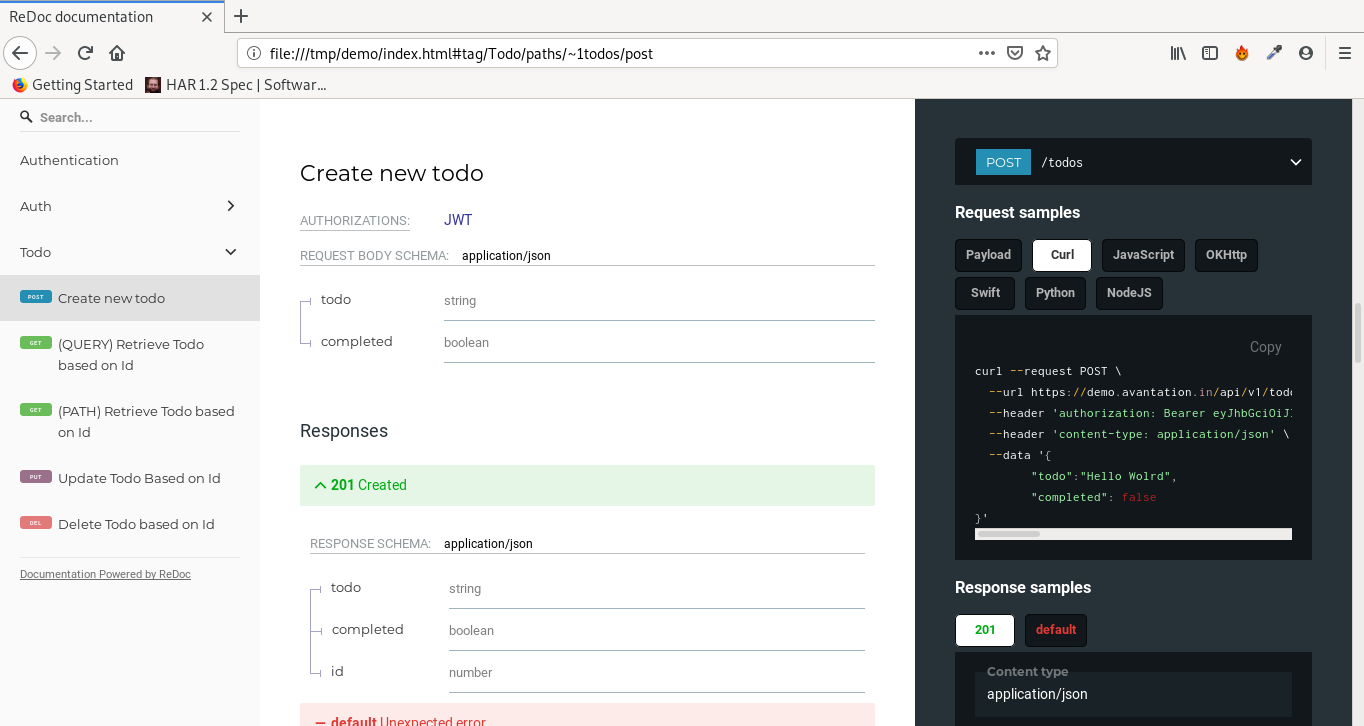The height and width of the screenshot is (726, 1364).
Task: Click the code sample horizontal scrollbar
Action: point(1008,534)
